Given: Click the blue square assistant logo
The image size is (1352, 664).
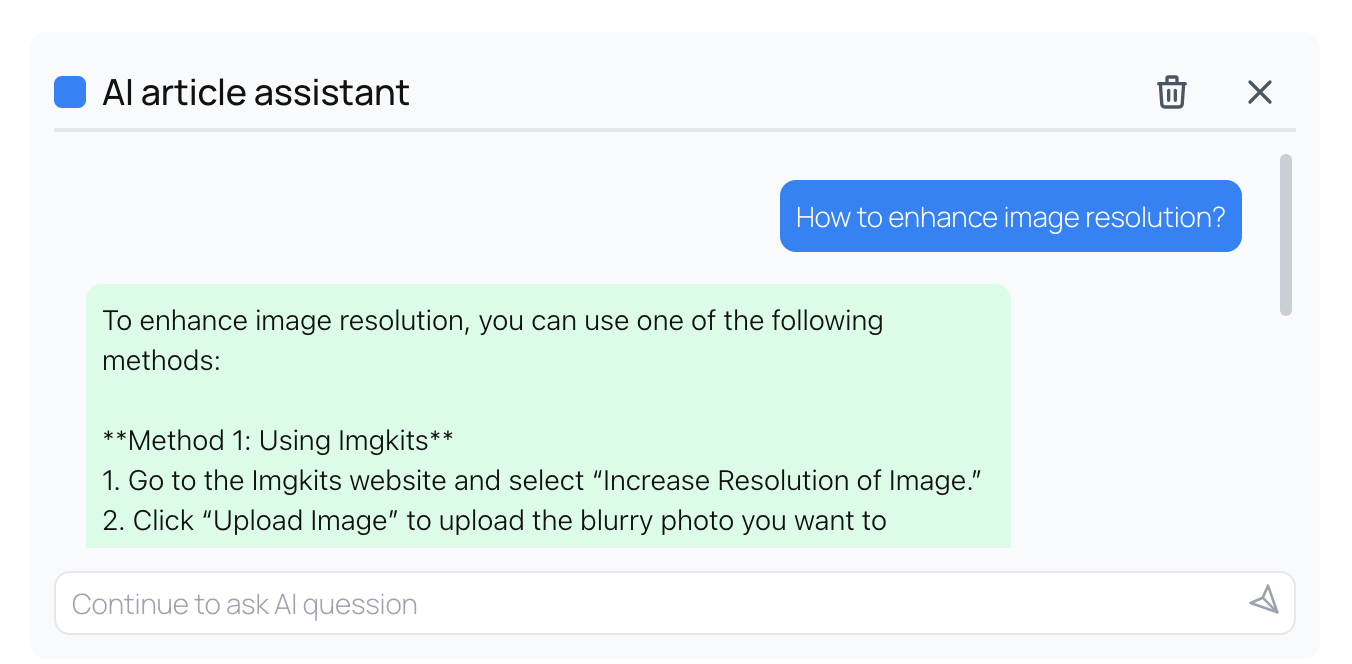Looking at the screenshot, I should click(x=70, y=92).
